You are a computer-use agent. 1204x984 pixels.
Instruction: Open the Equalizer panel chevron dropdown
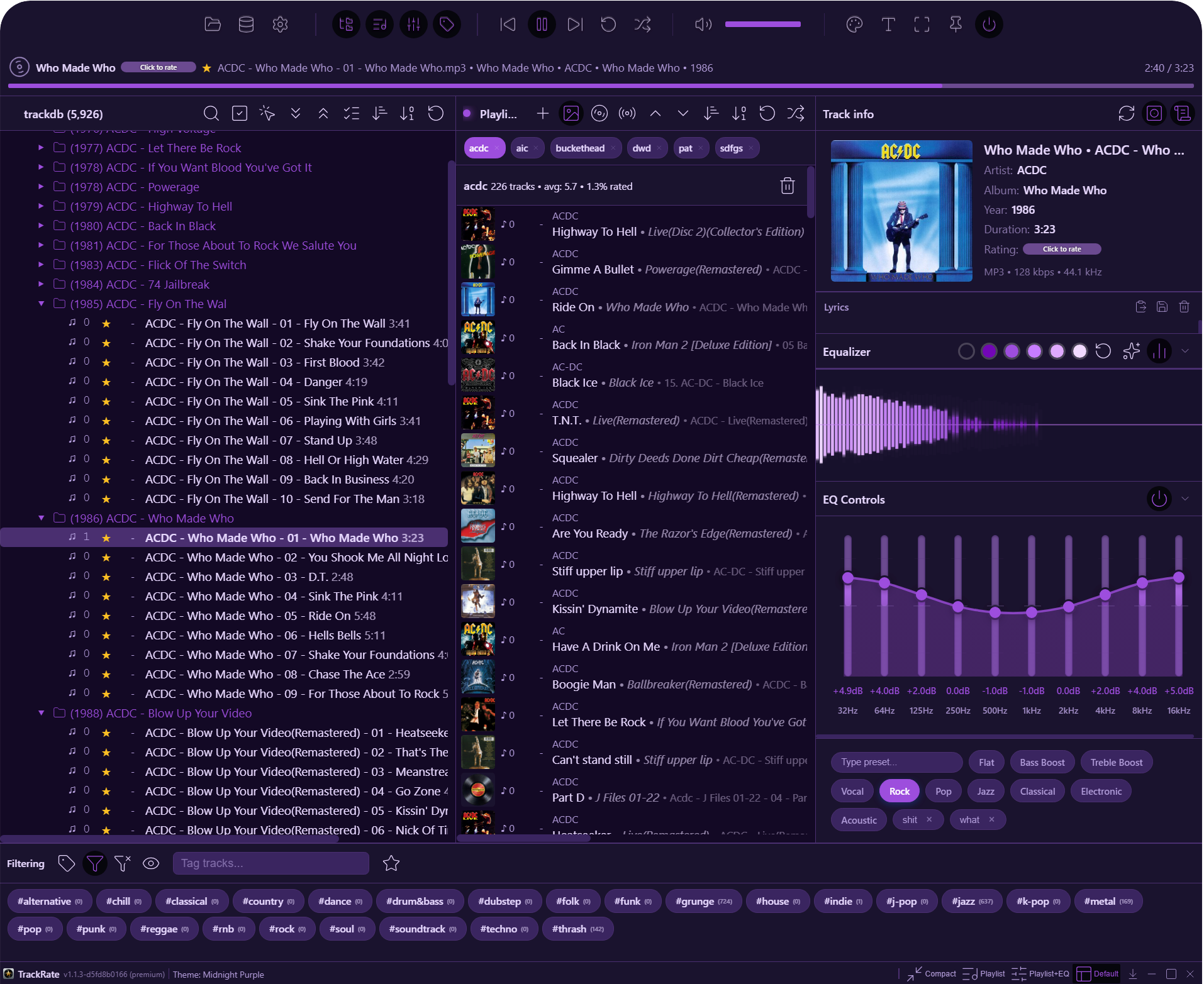tap(1185, 351)
